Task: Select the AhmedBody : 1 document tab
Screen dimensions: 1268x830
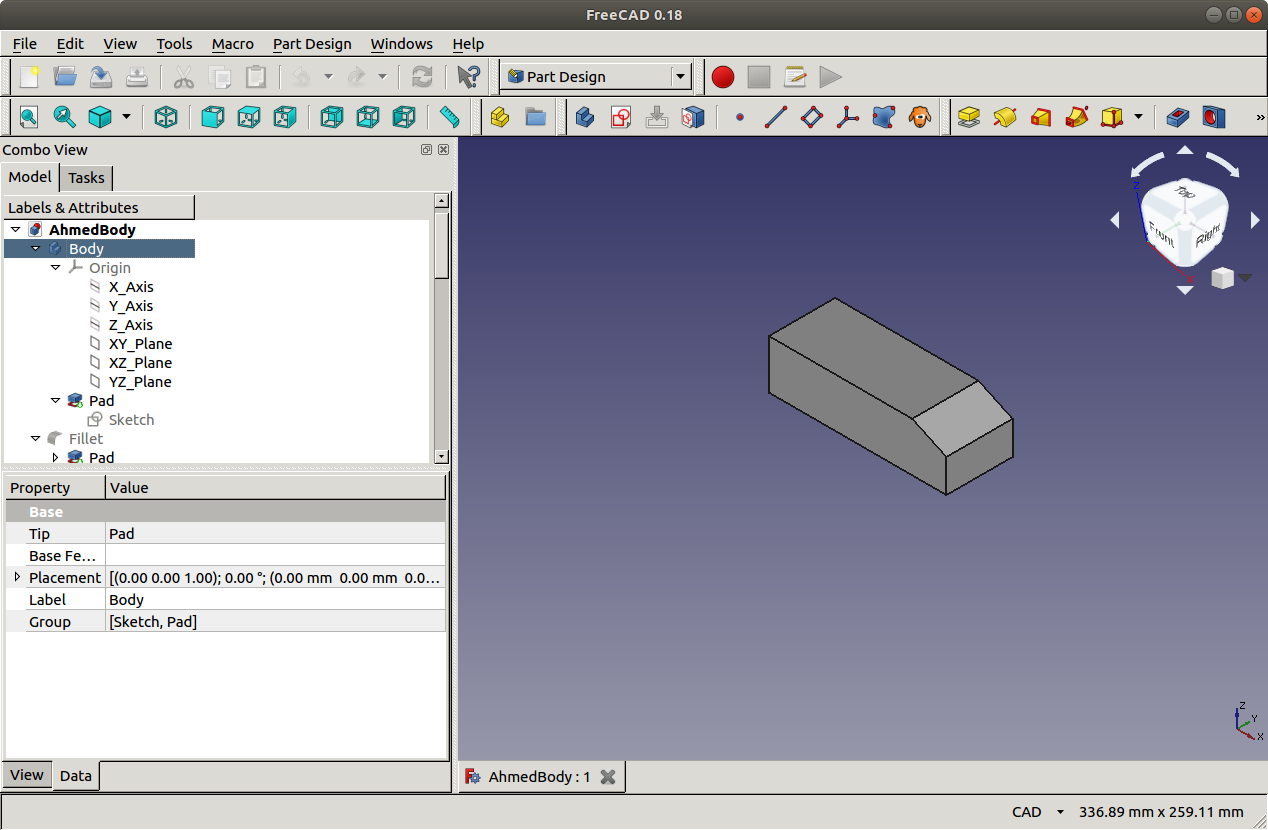Action: pyautogui.click(x=539, y=777)
